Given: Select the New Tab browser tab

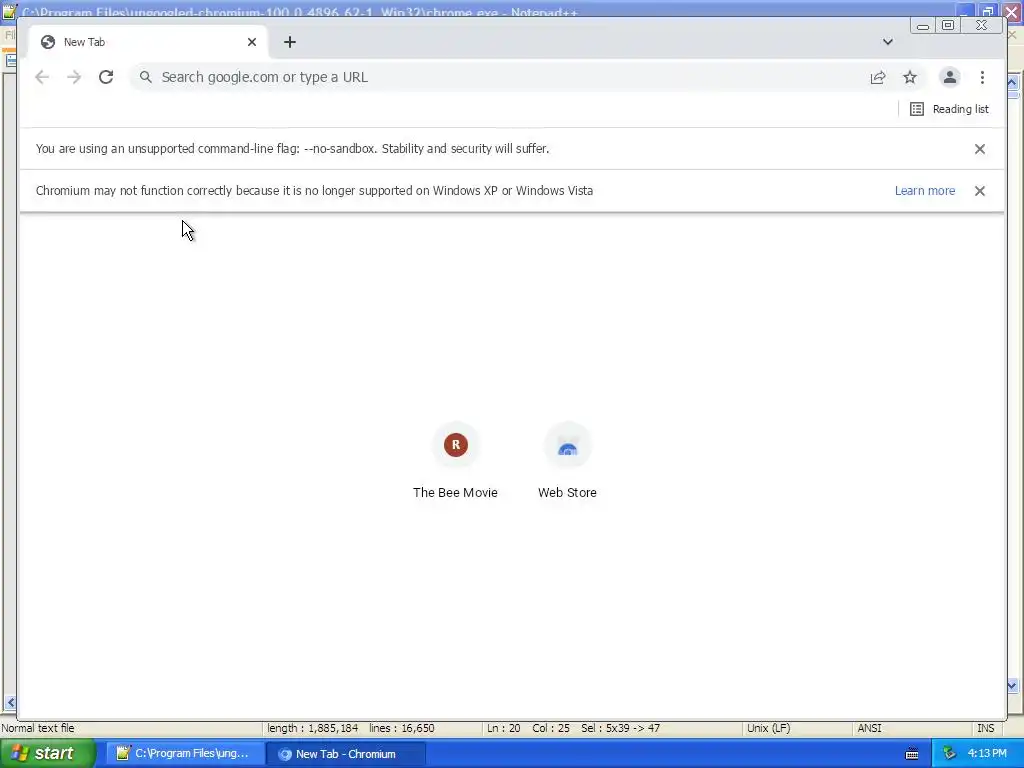Looking at the screenshot, I should click(147, 42).
